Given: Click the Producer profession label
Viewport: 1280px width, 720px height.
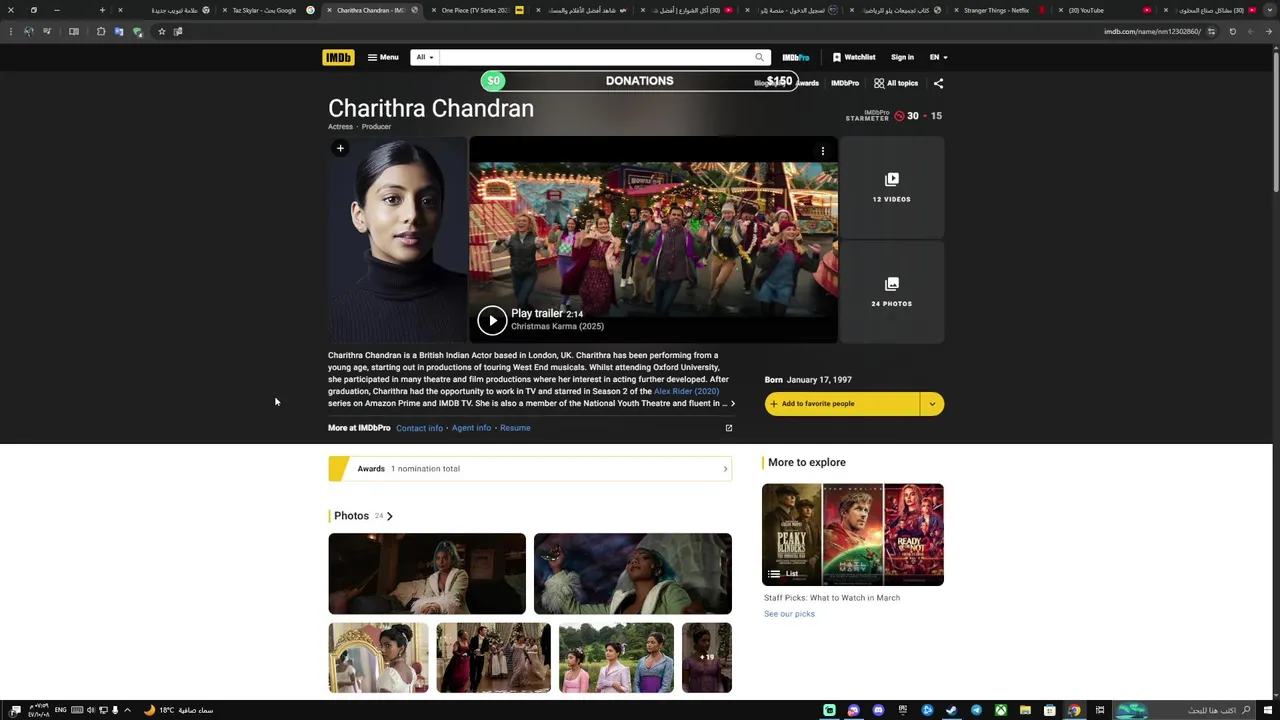Looking at the screenshot, I should click(376, 127).
